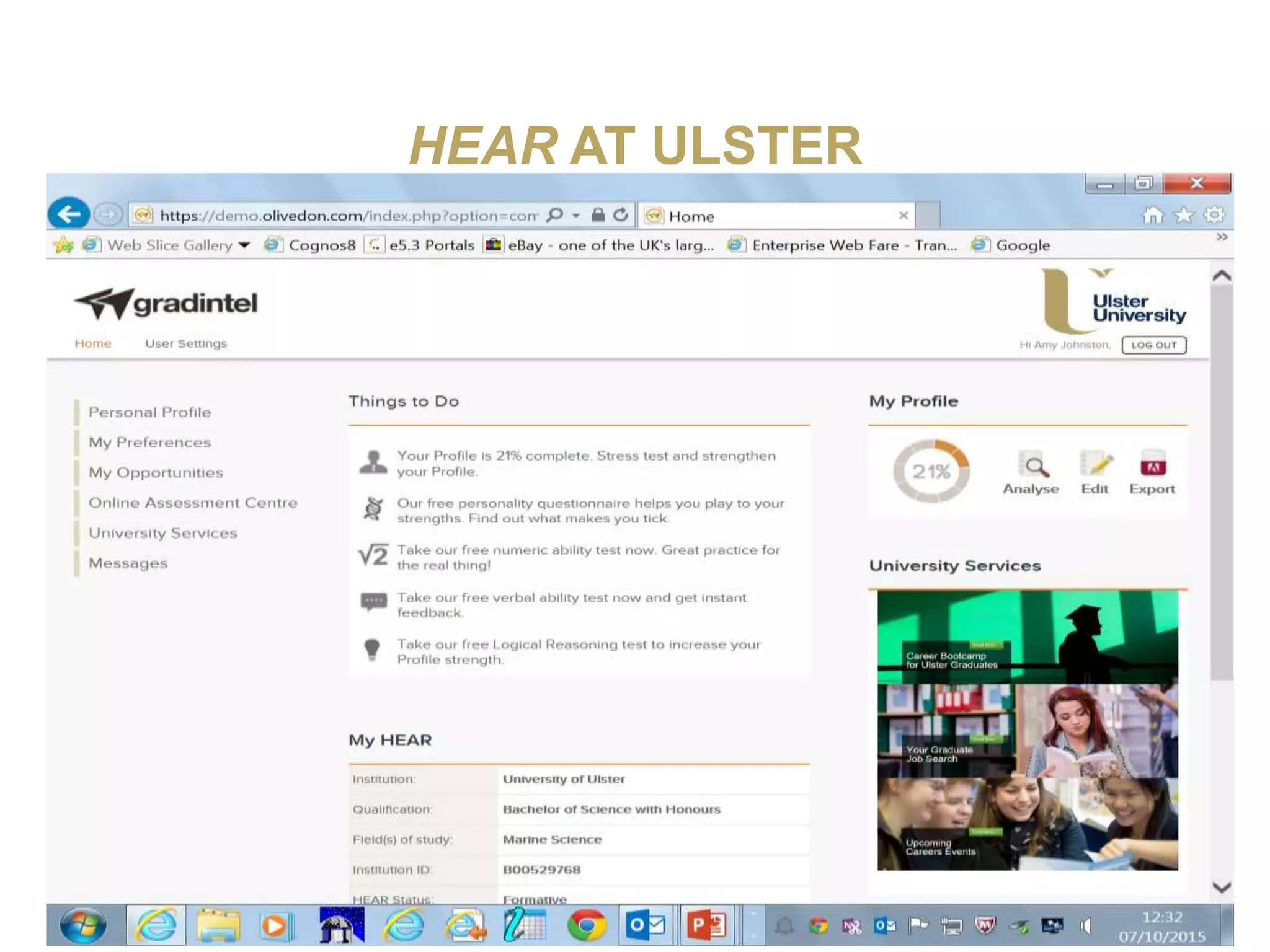Click the padlock security icon
Image resolution: width=1270 pixels, height=952 pixels.
click(597, 215)
